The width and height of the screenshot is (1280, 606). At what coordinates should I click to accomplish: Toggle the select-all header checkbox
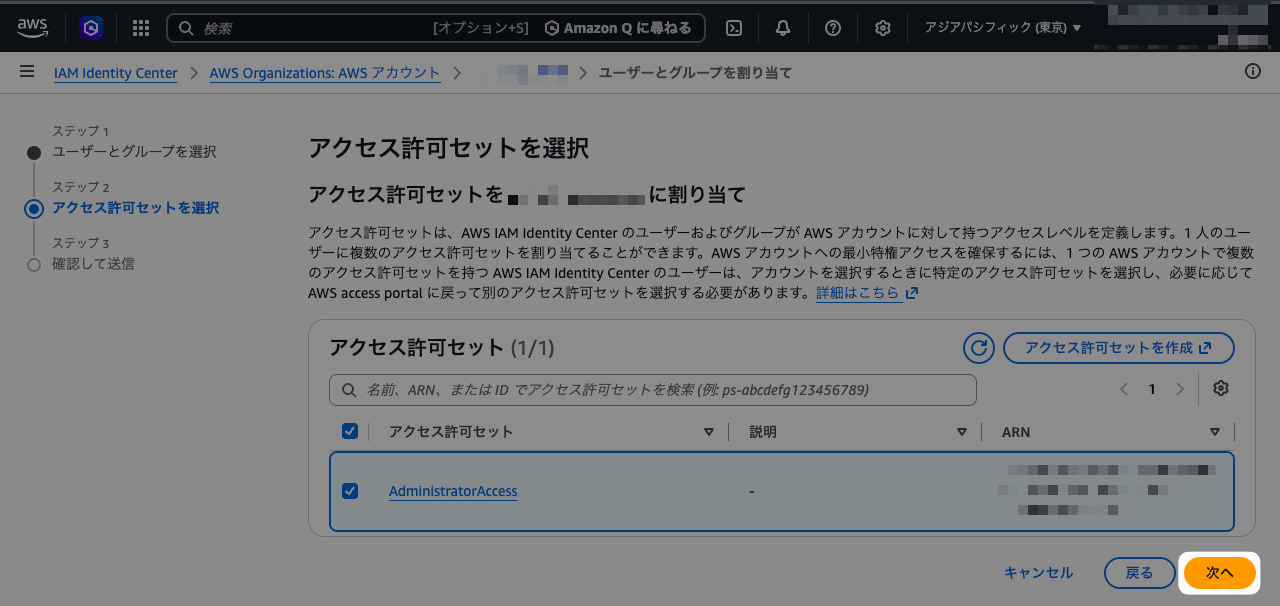[350, 431]
